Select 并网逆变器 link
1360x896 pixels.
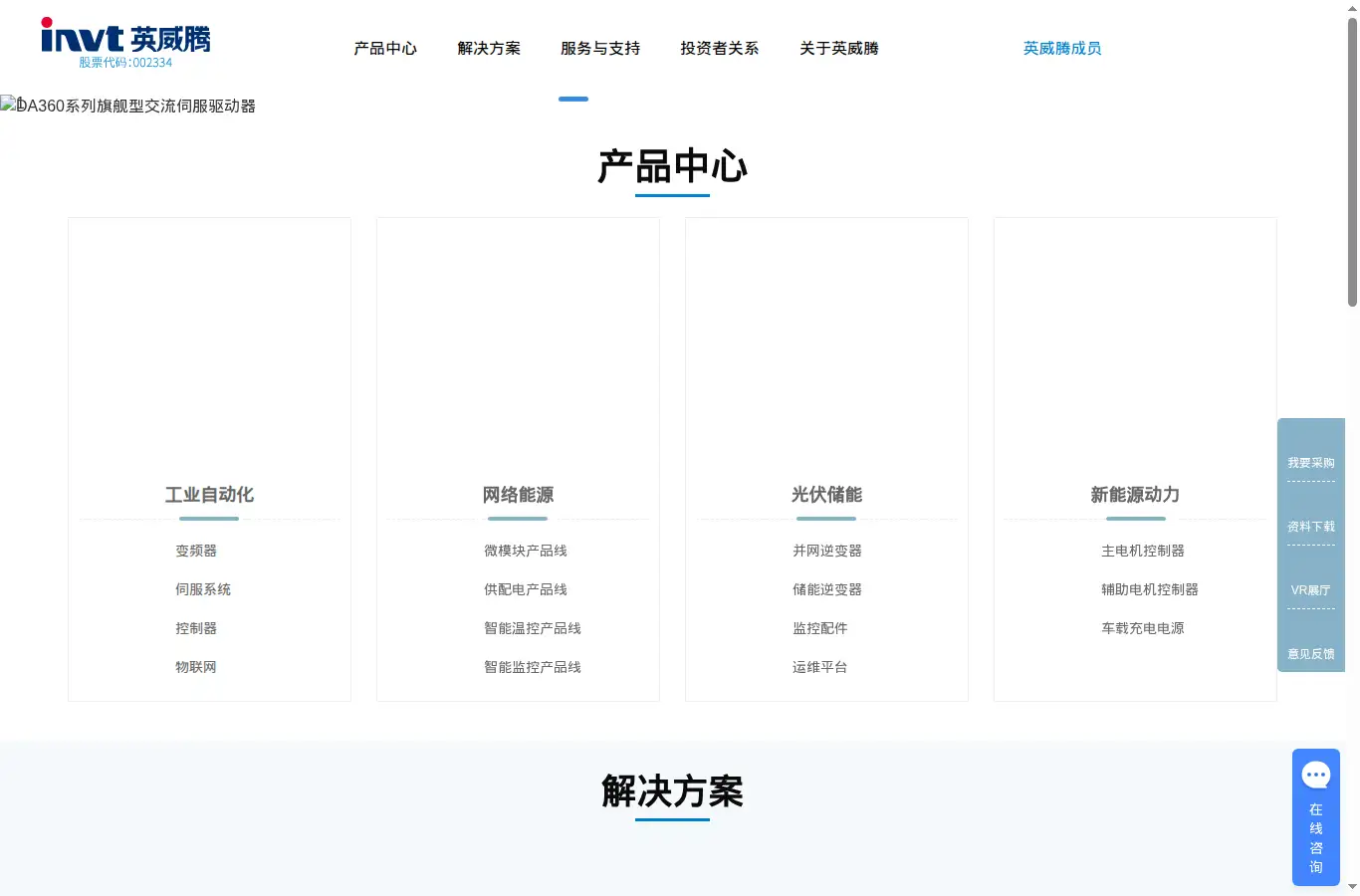827,551
